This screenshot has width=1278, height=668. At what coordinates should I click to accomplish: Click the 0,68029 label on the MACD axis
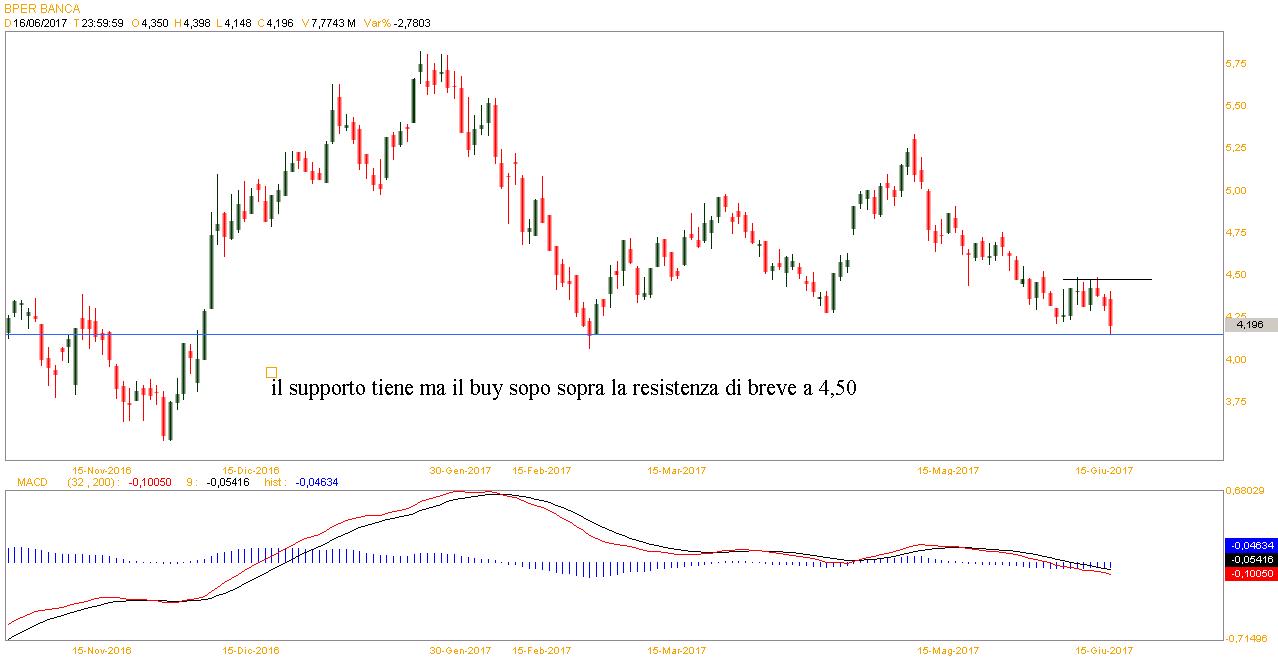pos(1246,491)
